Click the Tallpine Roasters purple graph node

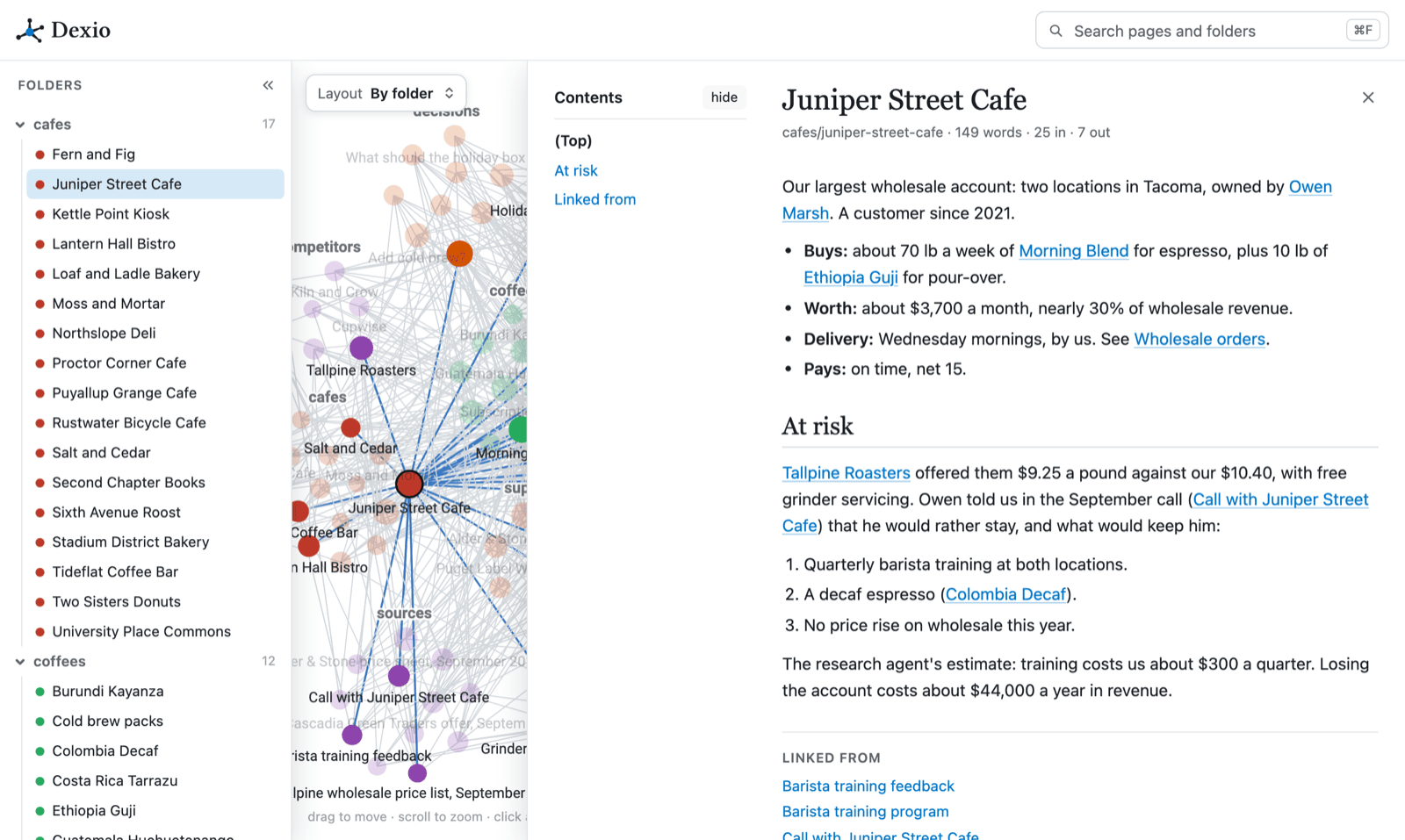361,348
